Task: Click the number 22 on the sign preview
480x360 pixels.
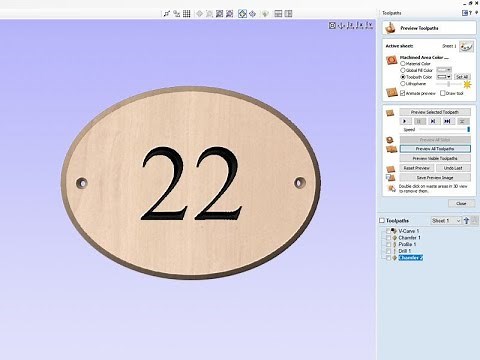Action: tap(191, 183)
